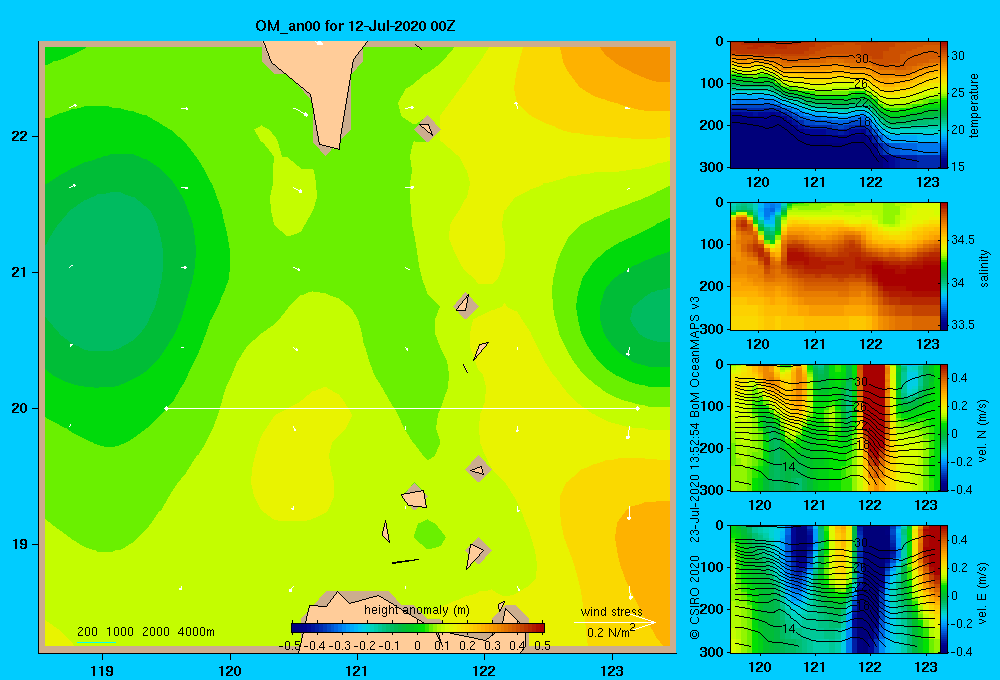The height and width of the screenshot is (680, 1000).
Task: Click the vertical credit text "BoM OceanMAPS v3"
Action: pos(695,357)
